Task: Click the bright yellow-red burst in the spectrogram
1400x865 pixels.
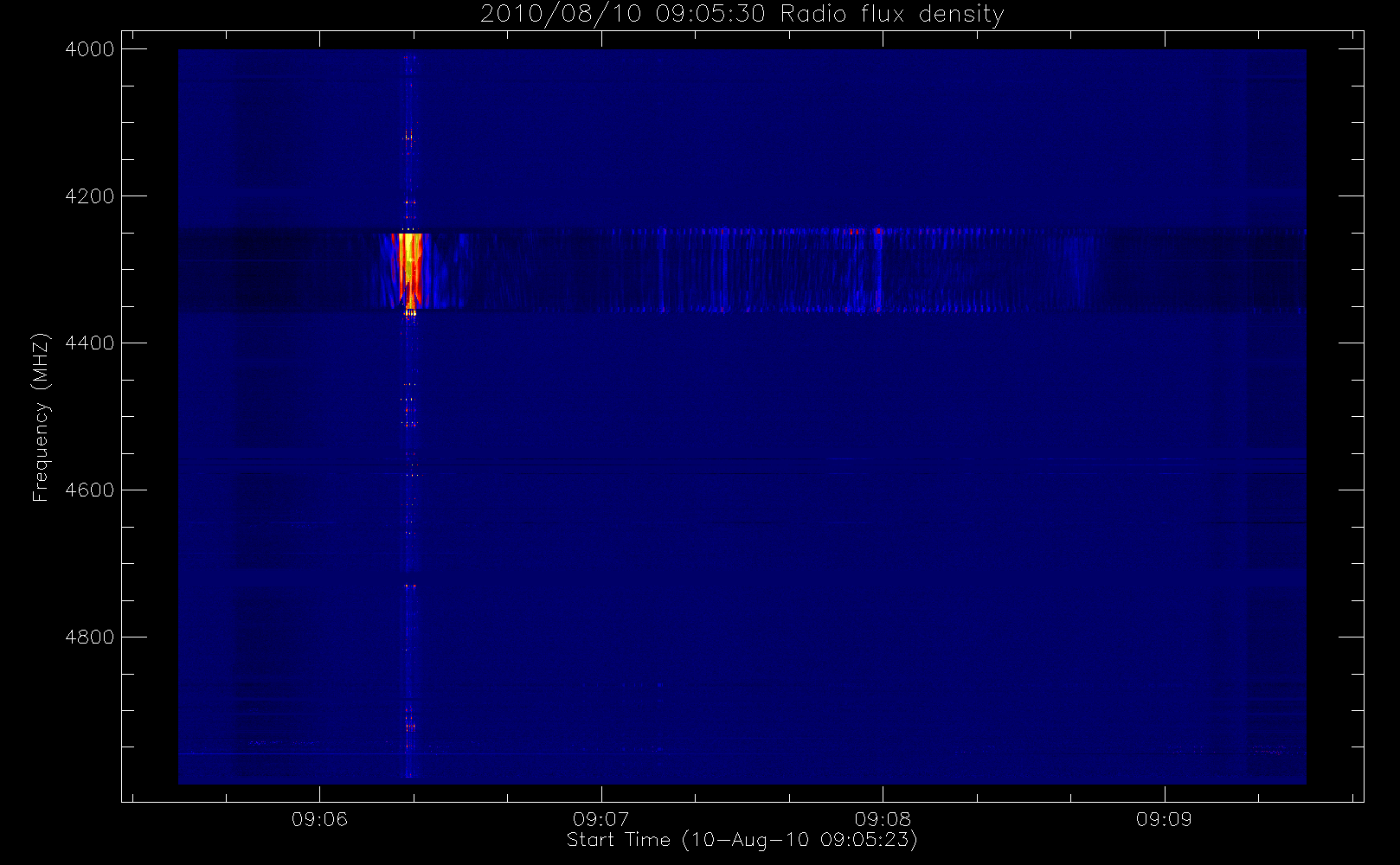Action: [408, 270]
